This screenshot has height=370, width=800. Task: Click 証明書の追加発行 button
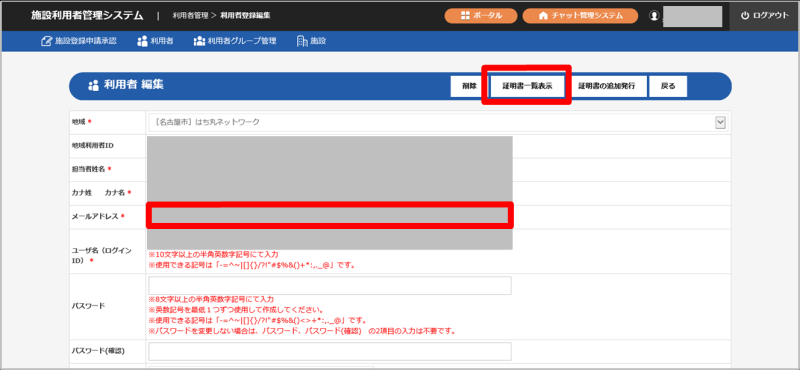tap(607, 86)
